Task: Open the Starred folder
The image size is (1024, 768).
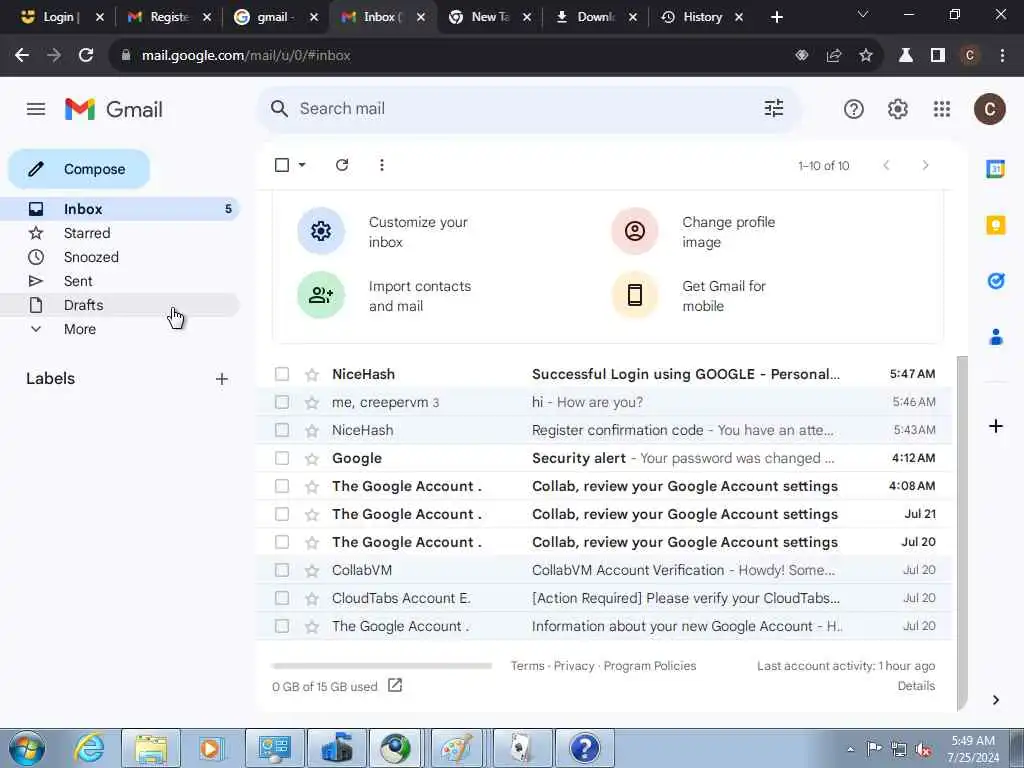Action: coord(120,233)
